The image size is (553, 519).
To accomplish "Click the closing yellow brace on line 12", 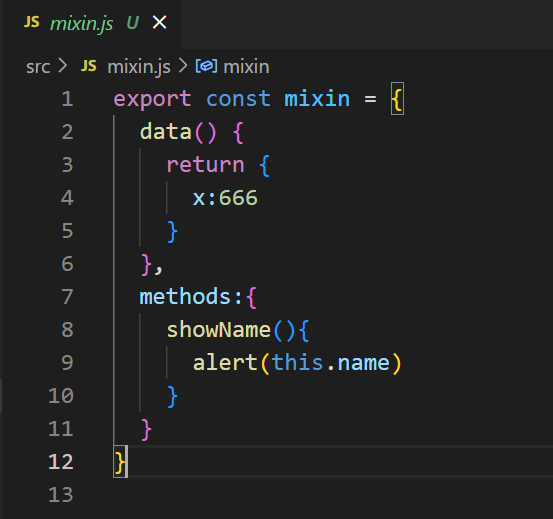I will tap(120, 462).
